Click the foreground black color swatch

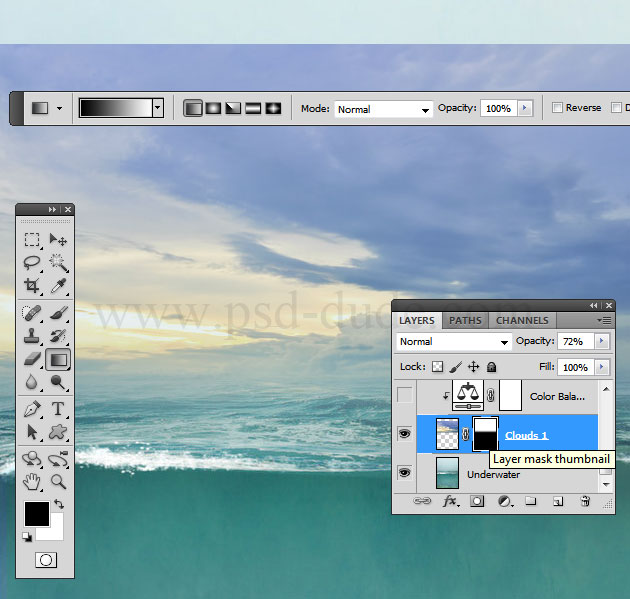pyautogui.click(x=37, y=515)
